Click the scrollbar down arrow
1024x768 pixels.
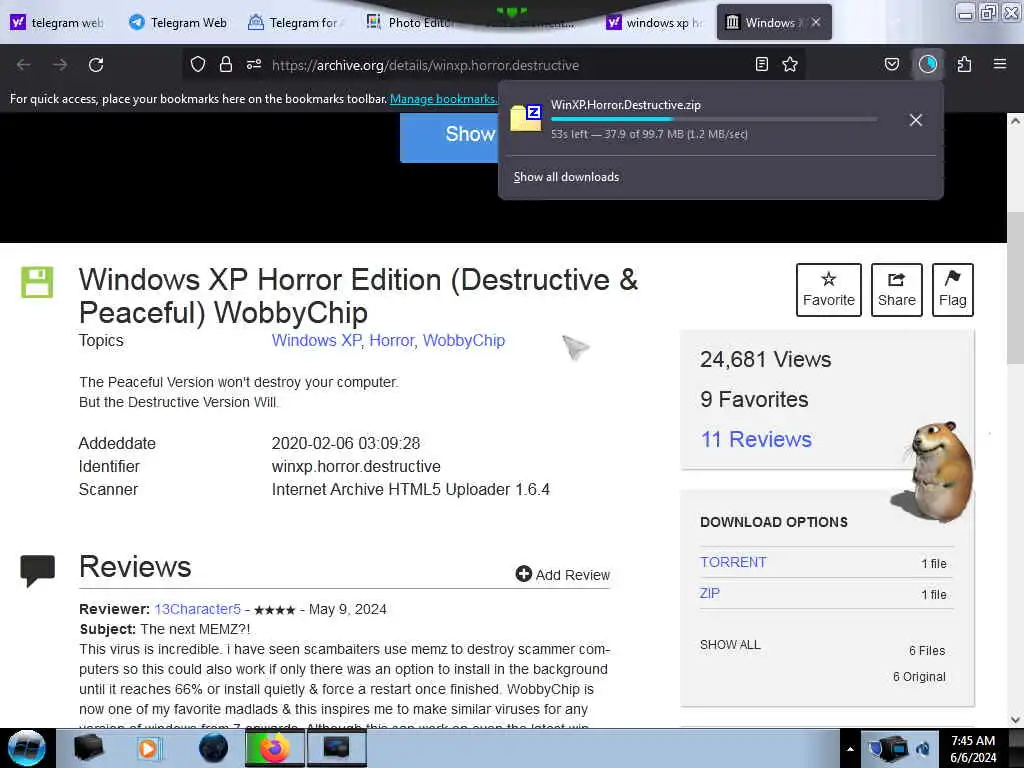click(1016, 720)
